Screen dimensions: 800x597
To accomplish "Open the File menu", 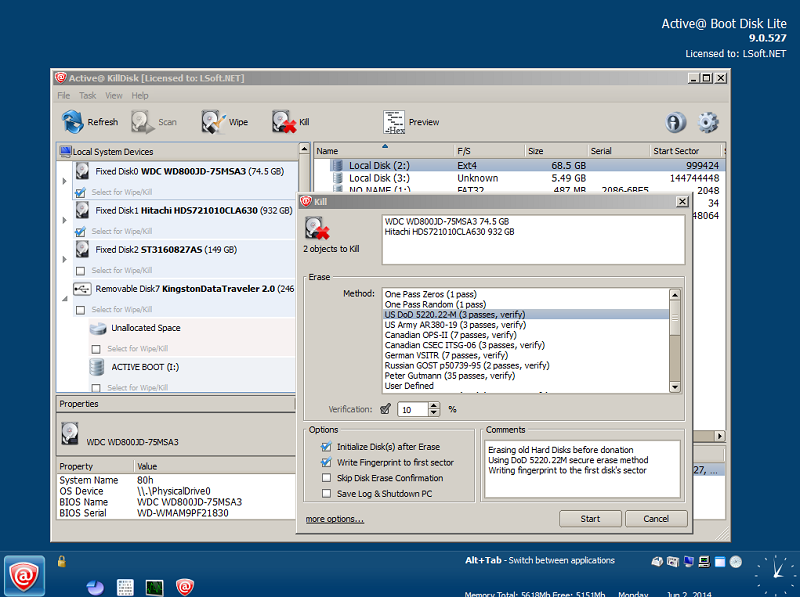I will point(64,95).
